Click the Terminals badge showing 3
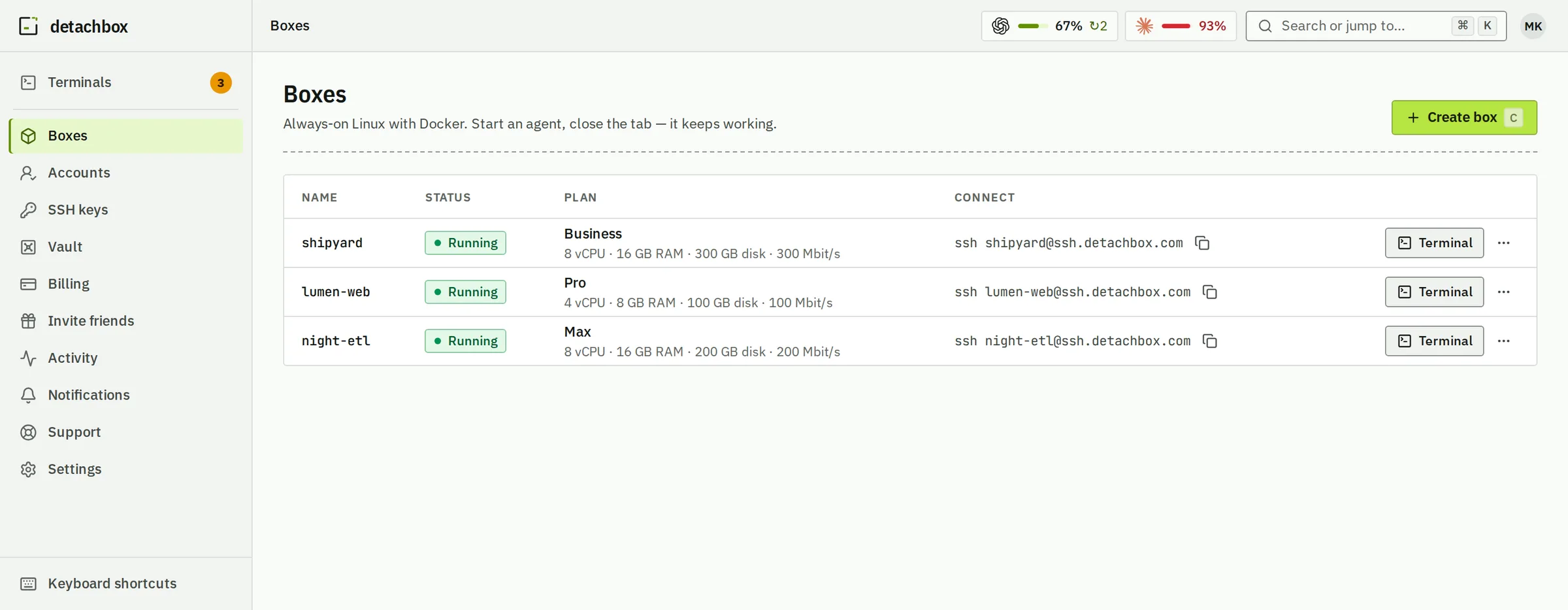This screenshot has height=610, width=1568. tap(221, 82)
